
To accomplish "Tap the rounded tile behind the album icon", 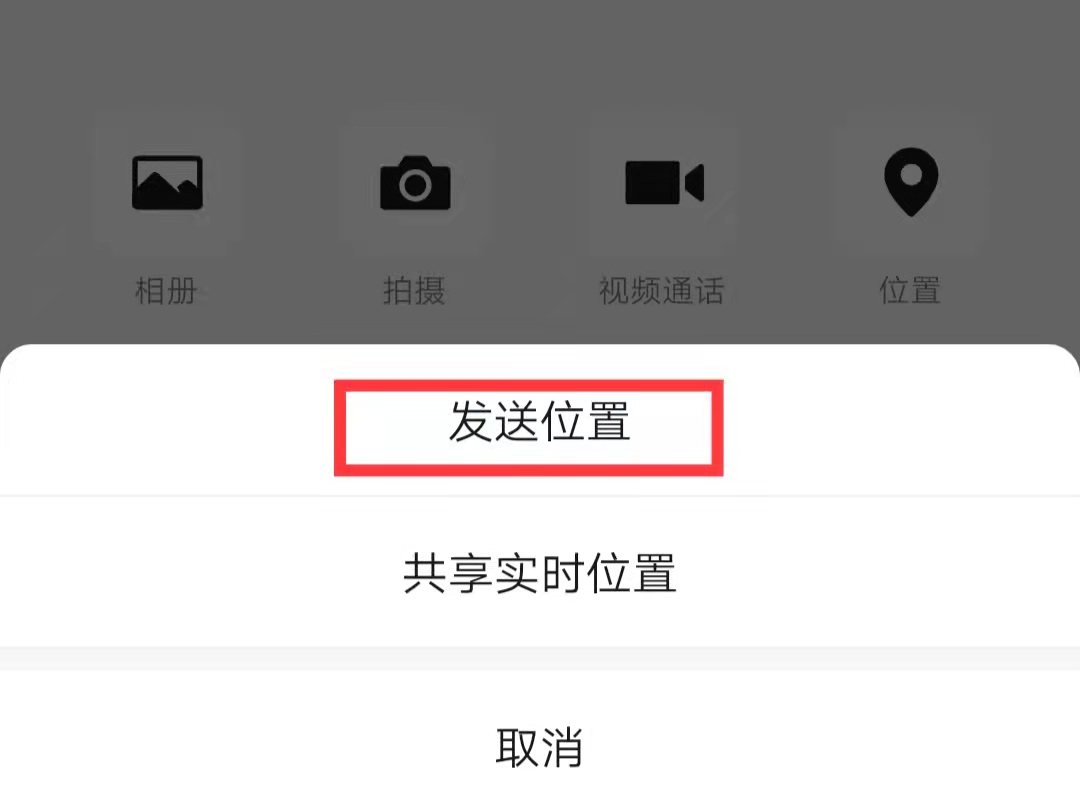I will (167, 183).
